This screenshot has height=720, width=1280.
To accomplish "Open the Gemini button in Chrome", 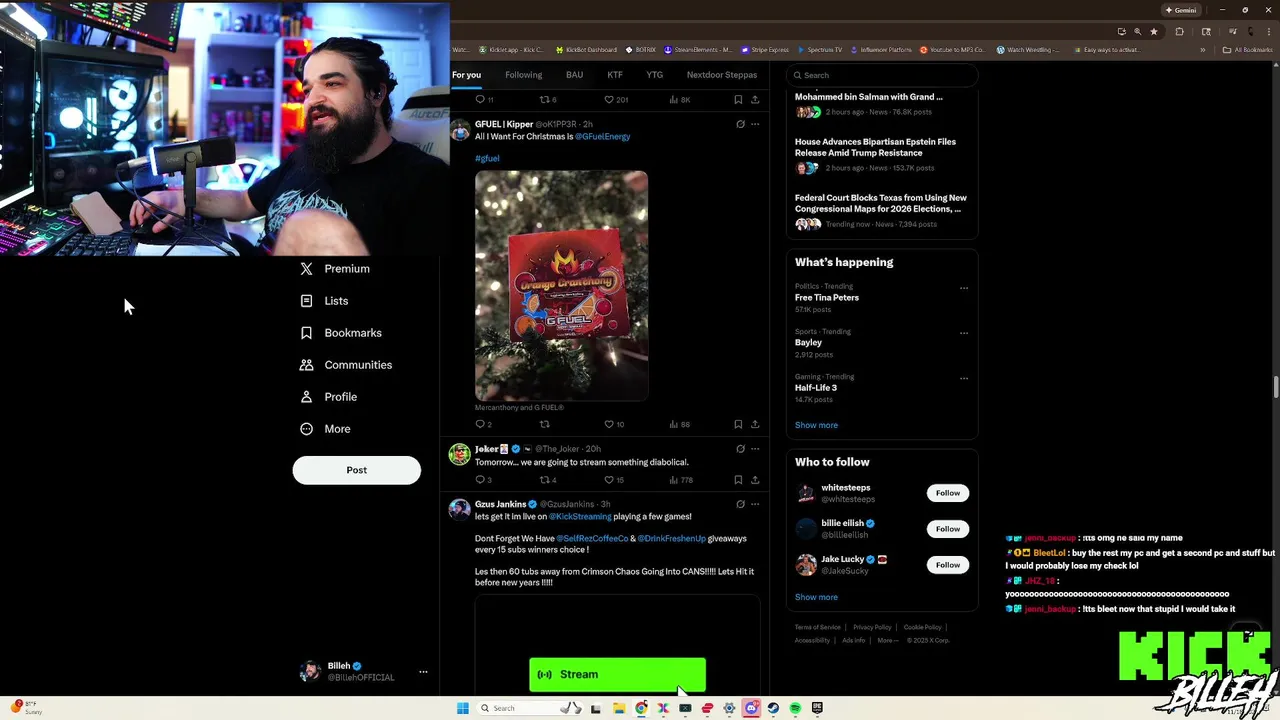I will [1180, 10].
